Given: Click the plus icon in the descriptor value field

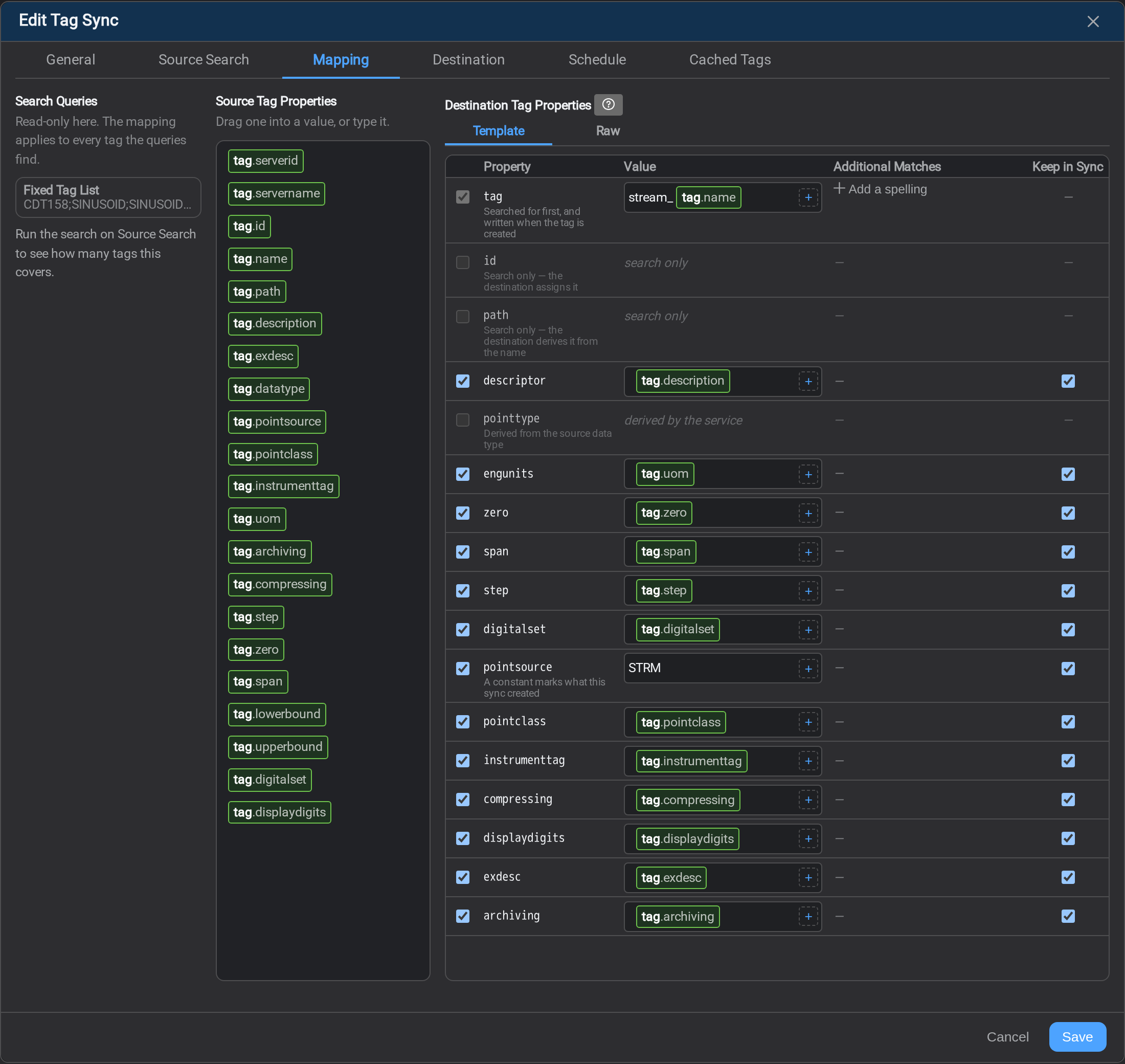Looking at the screenshot, I should [x=808, y=381].
